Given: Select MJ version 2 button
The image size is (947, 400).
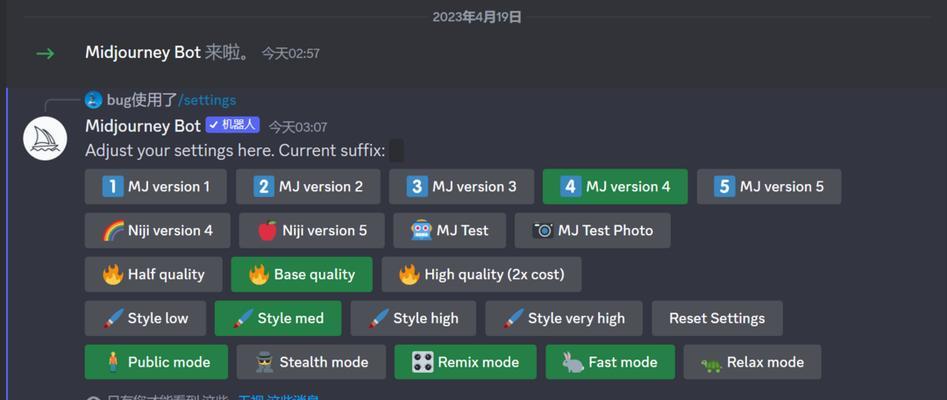Looking at the screenshot, I should (x=308, y=187).
